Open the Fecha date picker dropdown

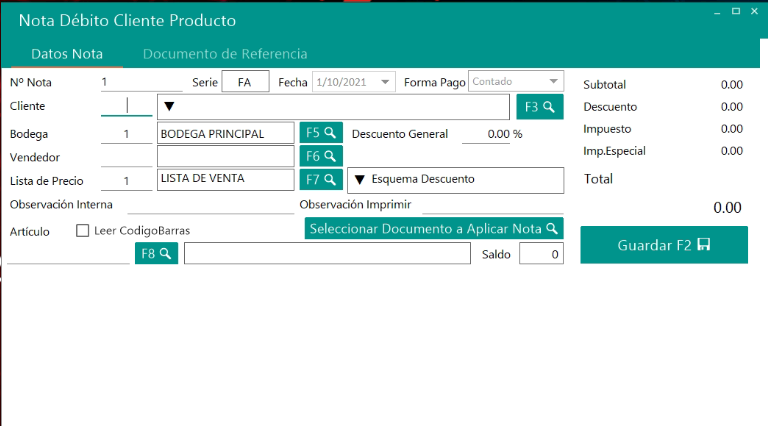coord(386,82)
